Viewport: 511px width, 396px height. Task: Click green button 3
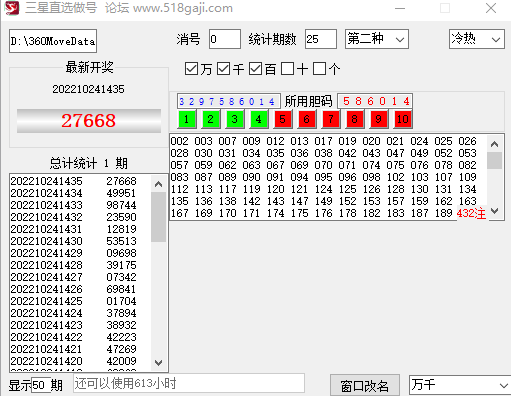pyautogui.click(x=234, y=119)
